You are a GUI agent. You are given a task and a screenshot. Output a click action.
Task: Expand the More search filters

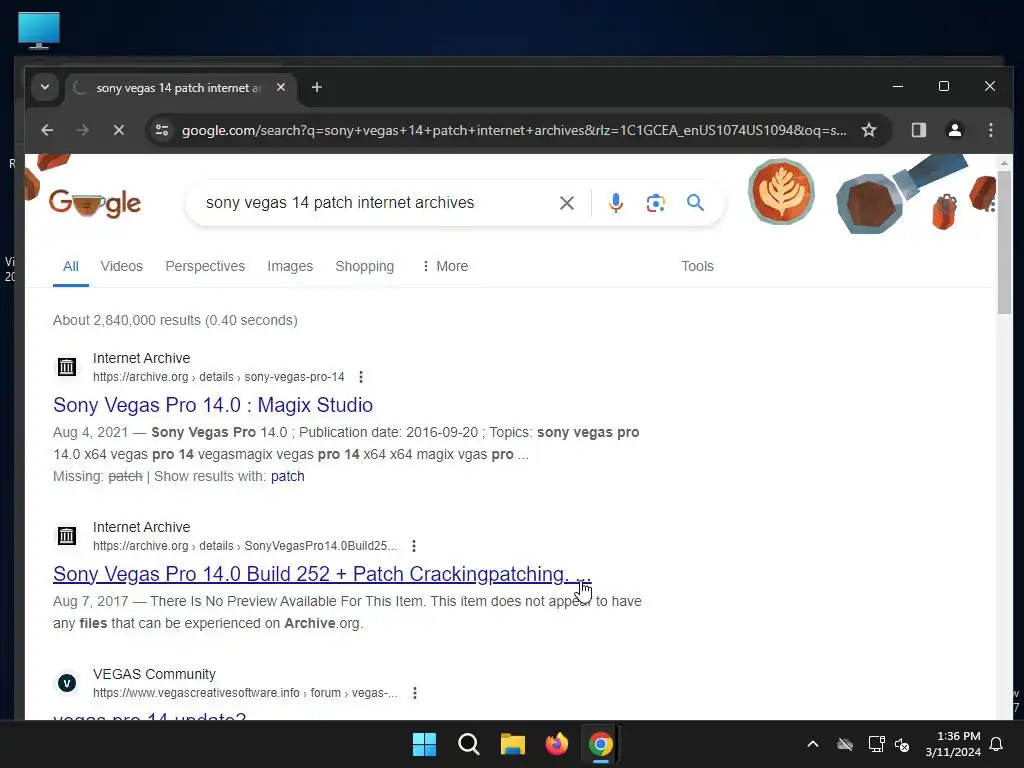click(x=445, y=266)
